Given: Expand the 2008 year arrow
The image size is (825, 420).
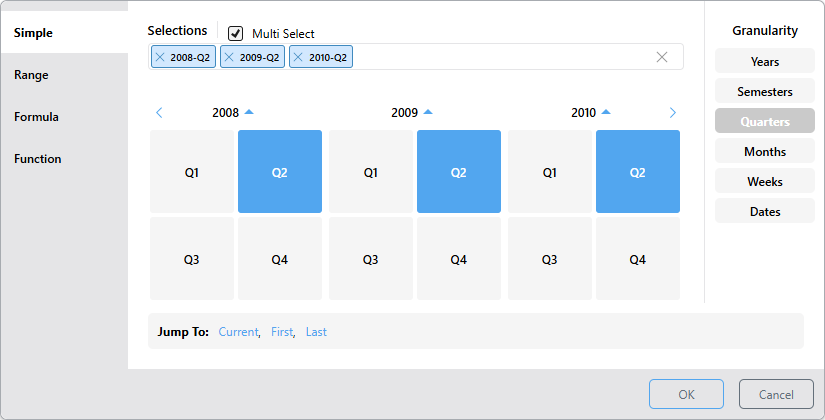Looking at the screenshot, I should (x=249, y=112).
